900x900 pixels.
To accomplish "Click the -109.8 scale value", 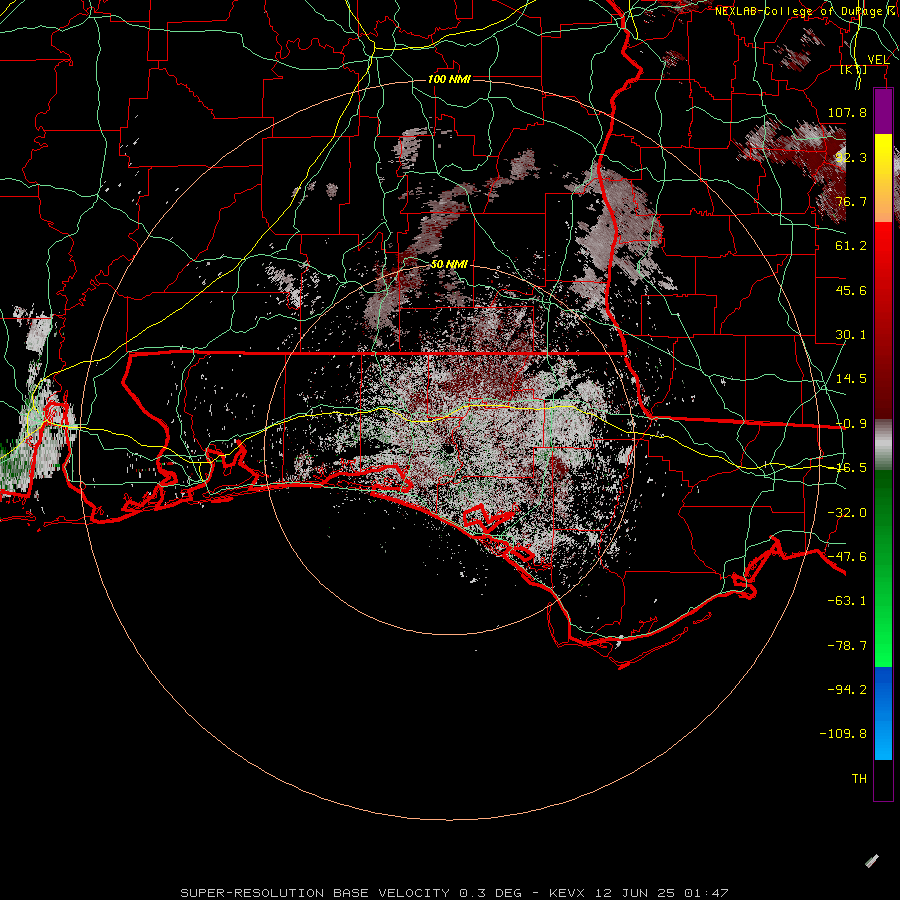I will [x=843, y=734].
